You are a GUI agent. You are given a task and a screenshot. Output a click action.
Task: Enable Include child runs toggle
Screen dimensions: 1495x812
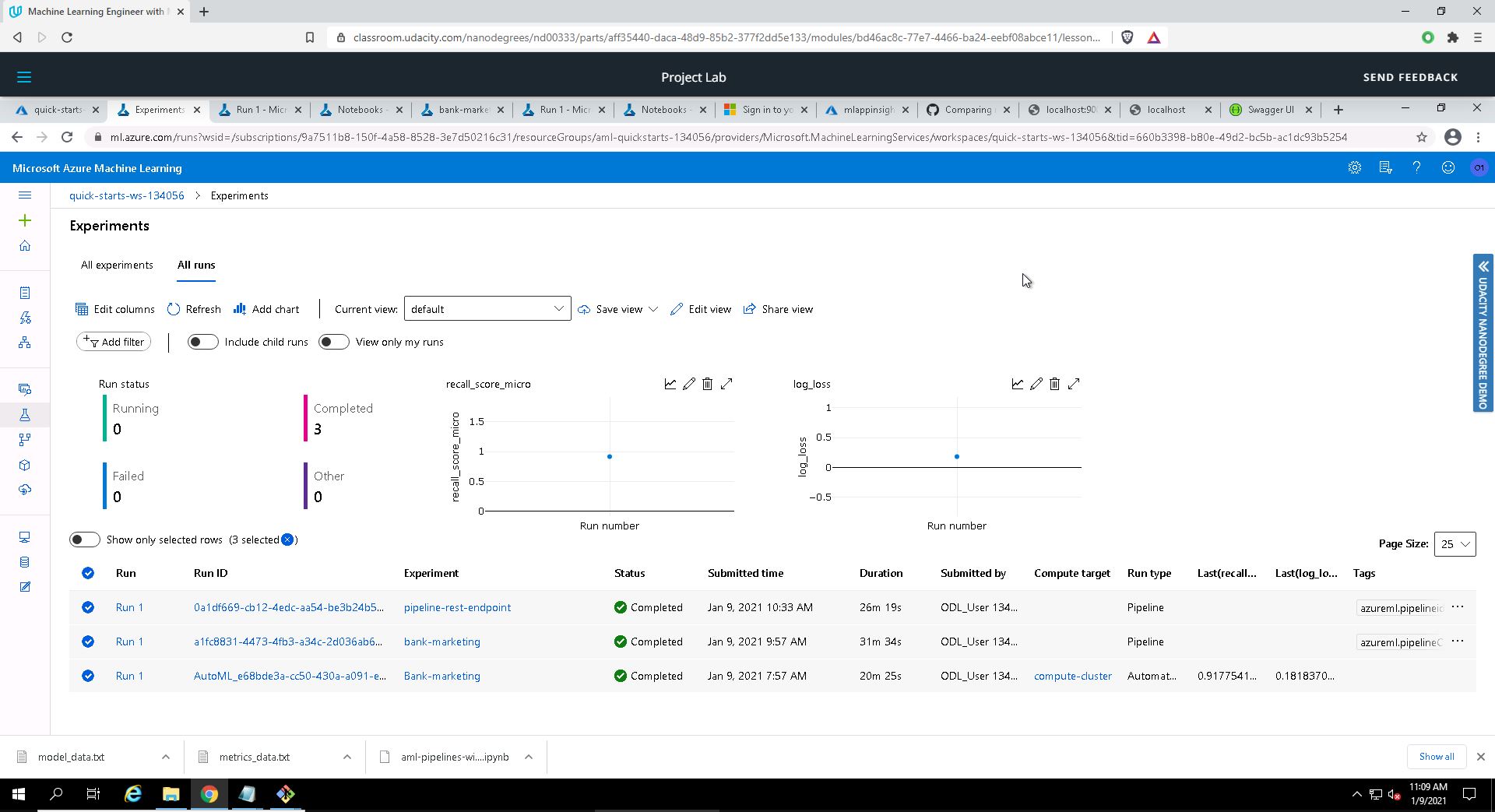click(x=202, y=342)
